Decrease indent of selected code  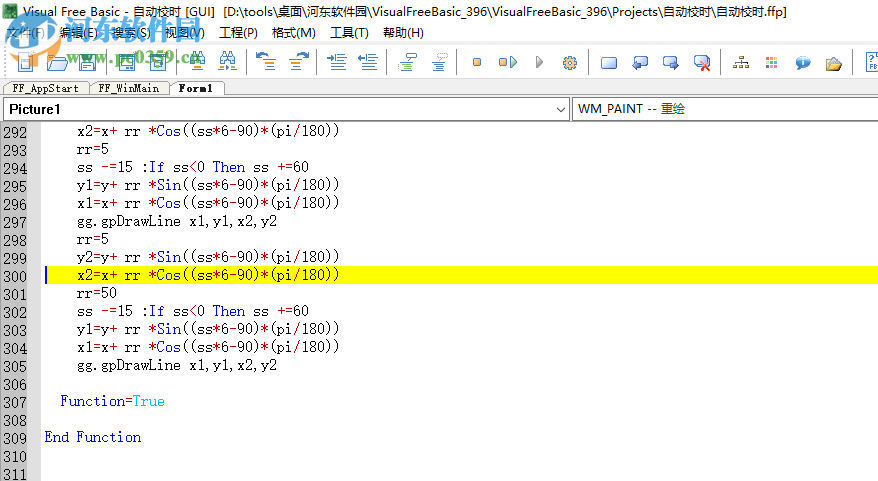[x=368, y=62]
